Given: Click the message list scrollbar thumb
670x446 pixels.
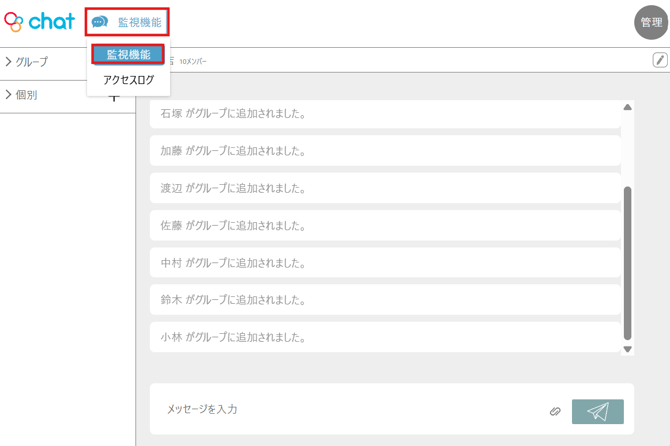Looking at the screenshot, I should 627,260.
